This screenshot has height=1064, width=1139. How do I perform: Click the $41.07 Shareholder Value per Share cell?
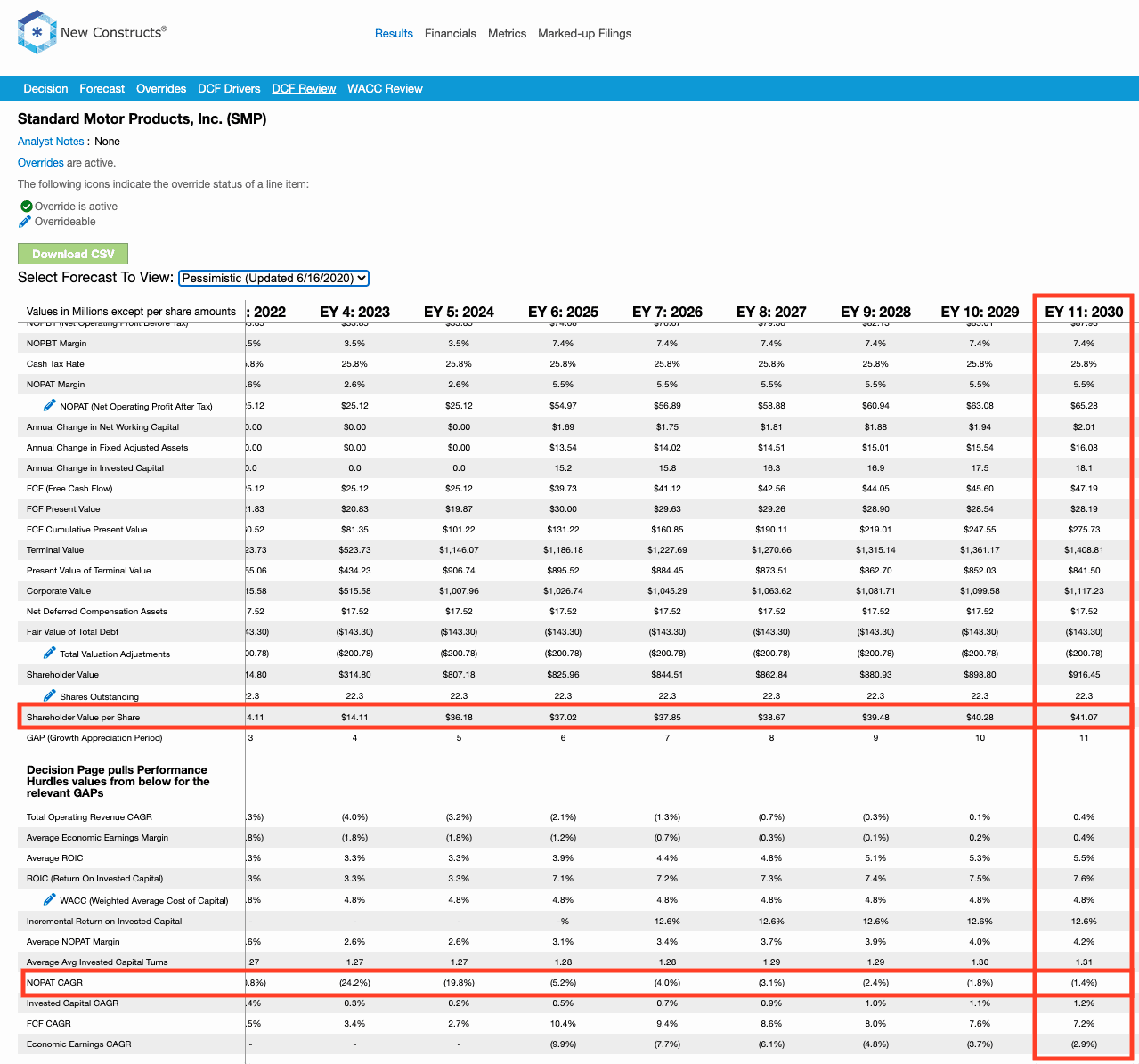pyautogui.click(x=1084, y=718)
